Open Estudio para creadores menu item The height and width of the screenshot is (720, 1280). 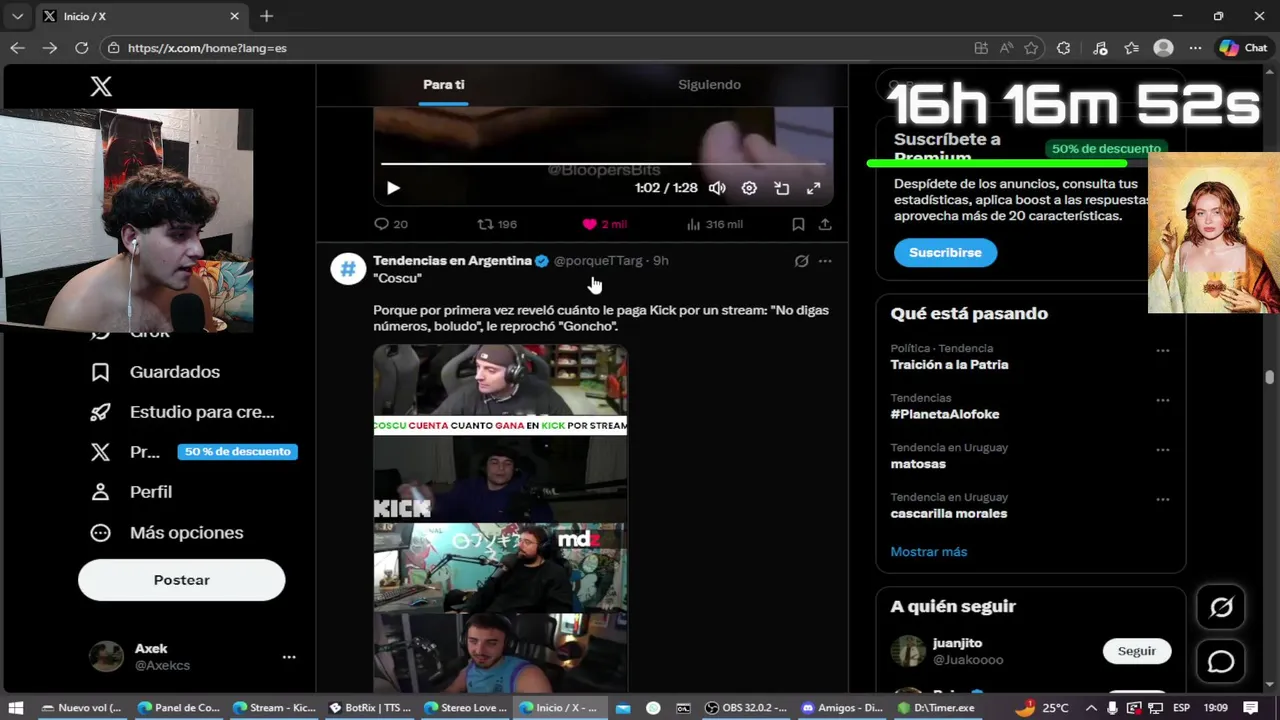(x=182, y=412)
